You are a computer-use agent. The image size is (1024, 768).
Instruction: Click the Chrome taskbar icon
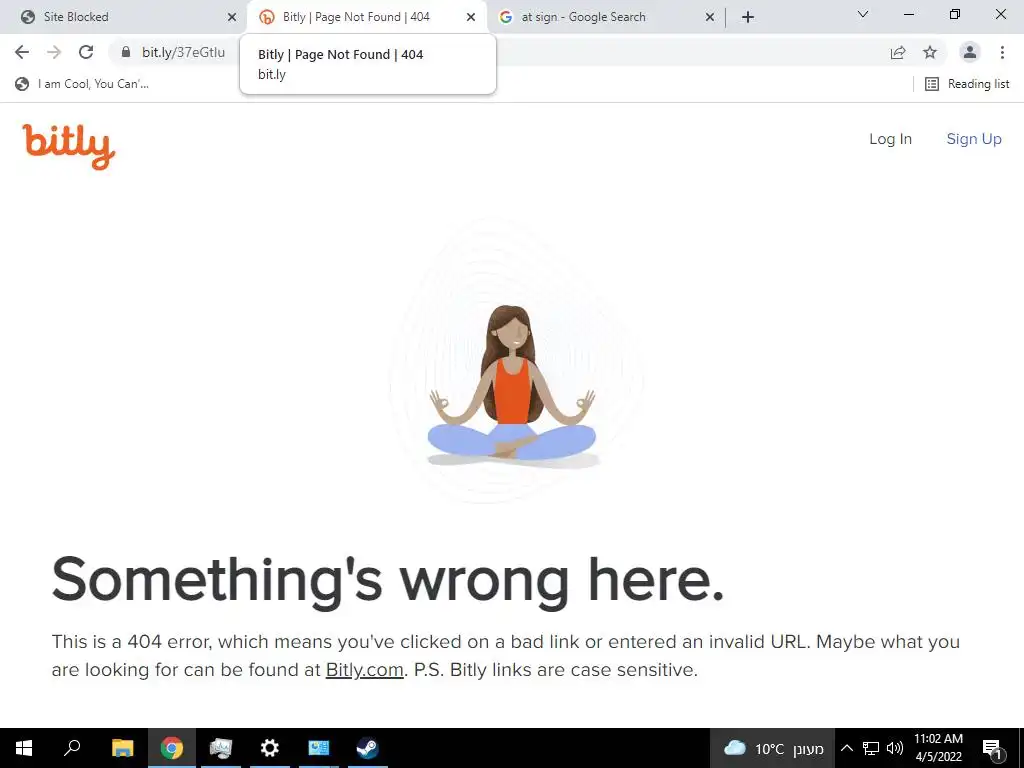coord(172,748)
